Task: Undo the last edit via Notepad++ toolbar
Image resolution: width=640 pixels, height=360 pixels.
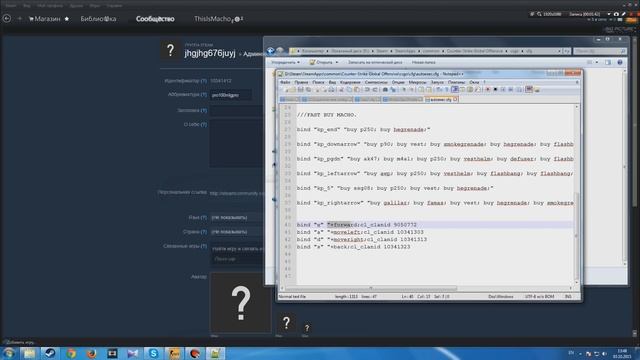Action: coord(367,89)
